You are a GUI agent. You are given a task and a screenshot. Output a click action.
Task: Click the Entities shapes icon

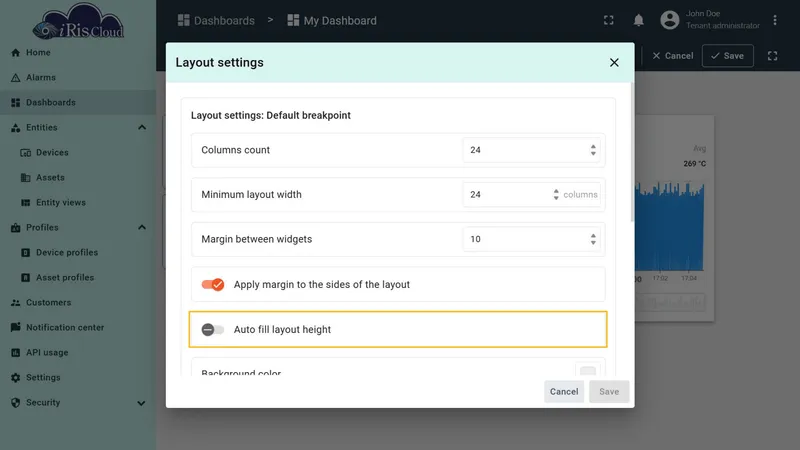[x=15, y=128]
